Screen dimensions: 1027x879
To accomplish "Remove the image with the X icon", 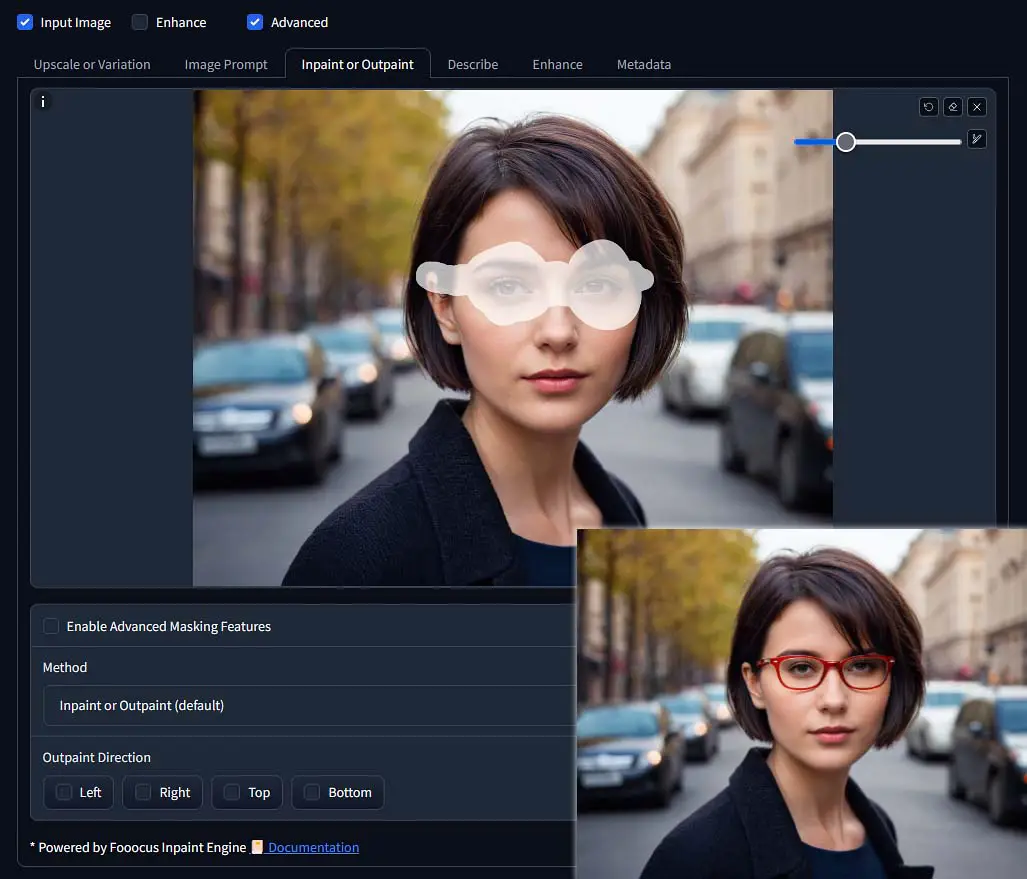I will point(977,107).
